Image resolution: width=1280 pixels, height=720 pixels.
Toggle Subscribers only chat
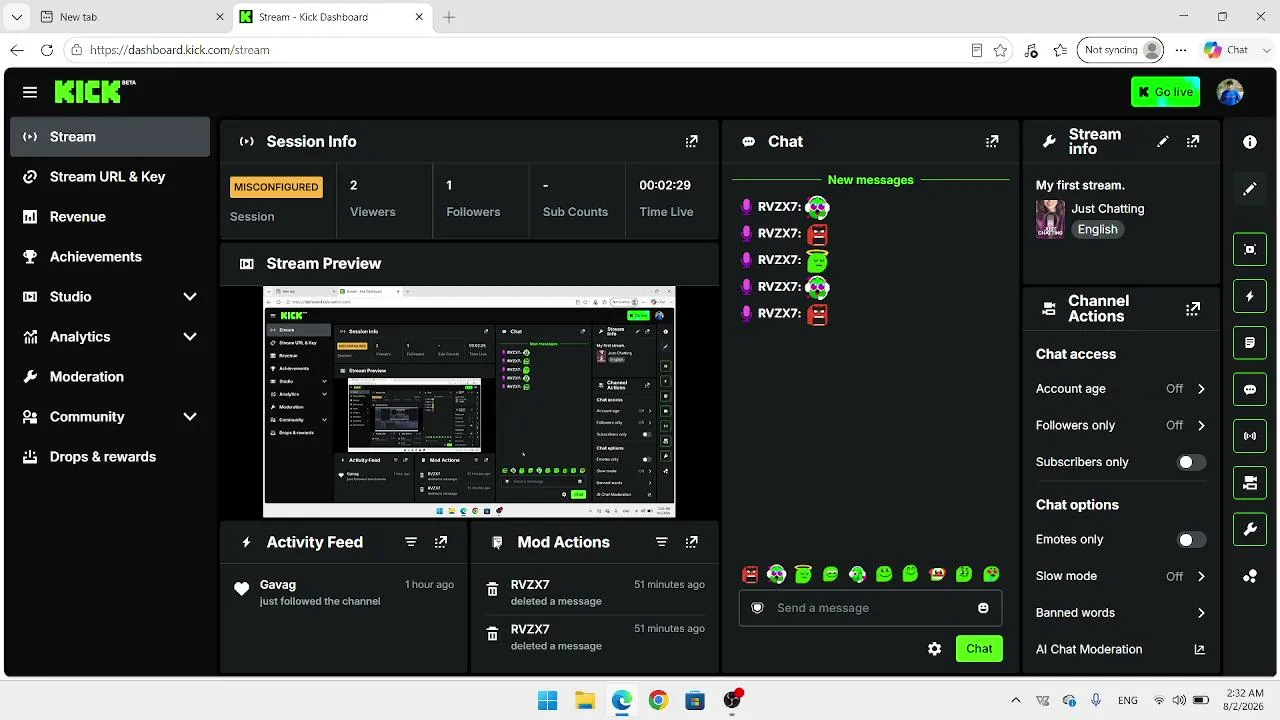1190,462
